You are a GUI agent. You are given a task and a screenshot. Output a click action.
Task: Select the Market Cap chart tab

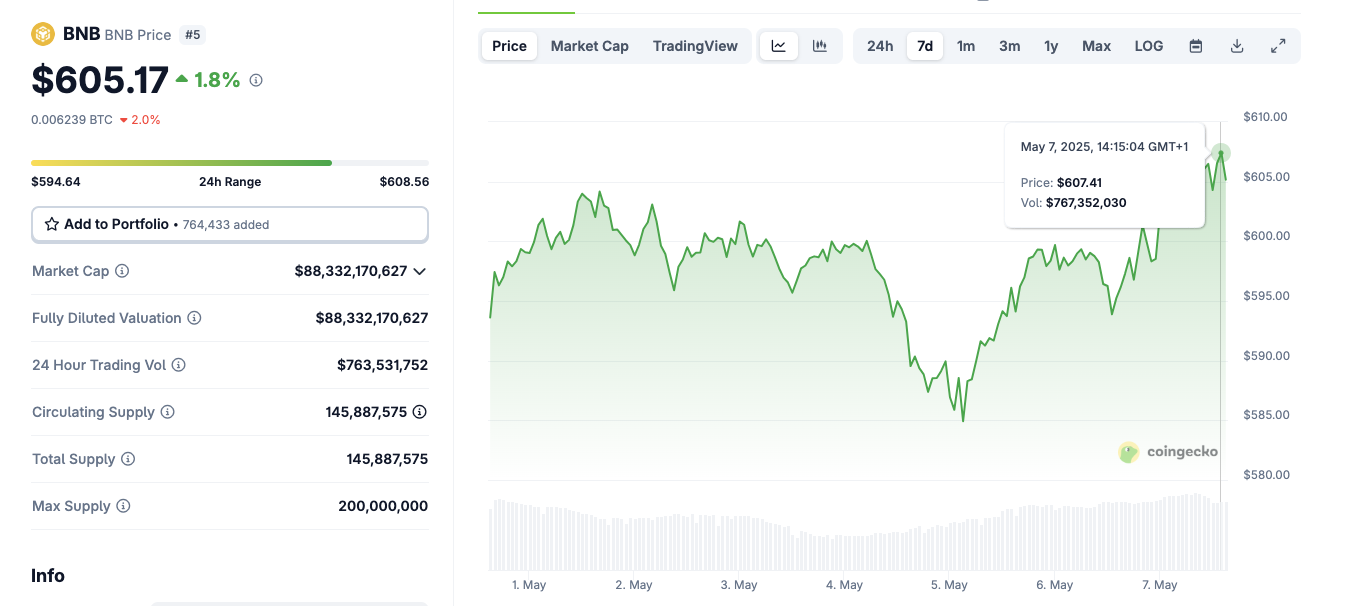[590, 46]
